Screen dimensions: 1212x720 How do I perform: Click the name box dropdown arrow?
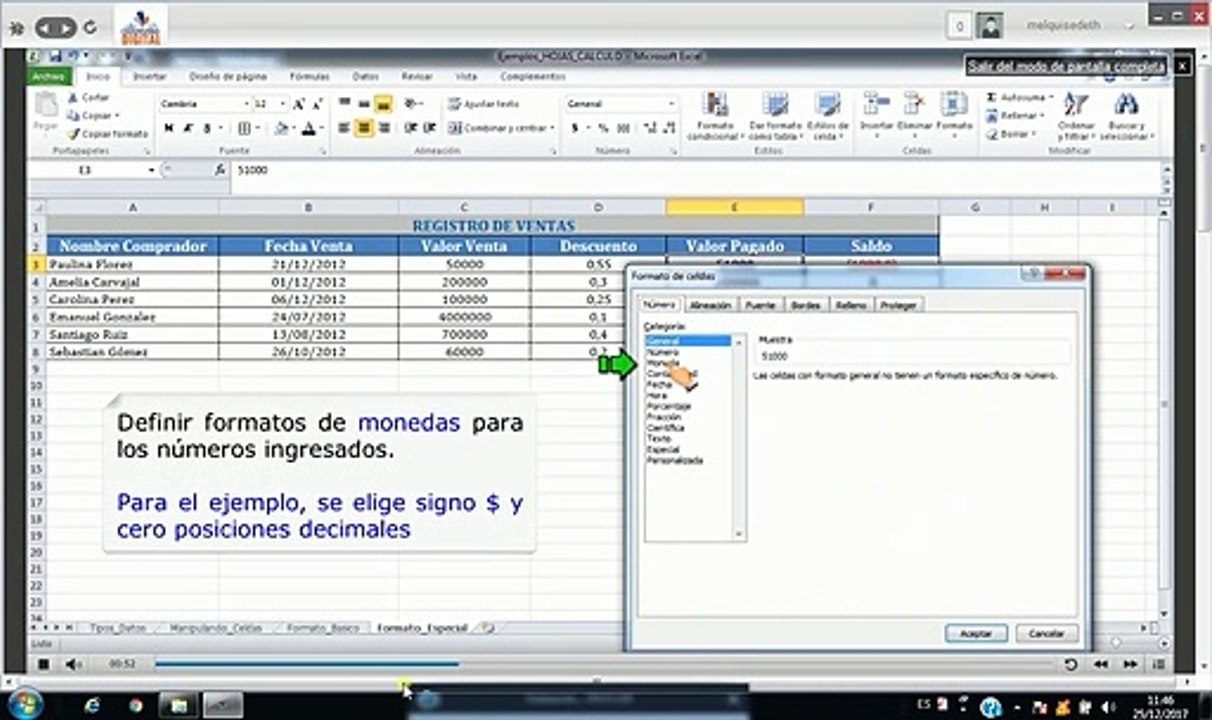pyautogui.click(x=152, y=171)
